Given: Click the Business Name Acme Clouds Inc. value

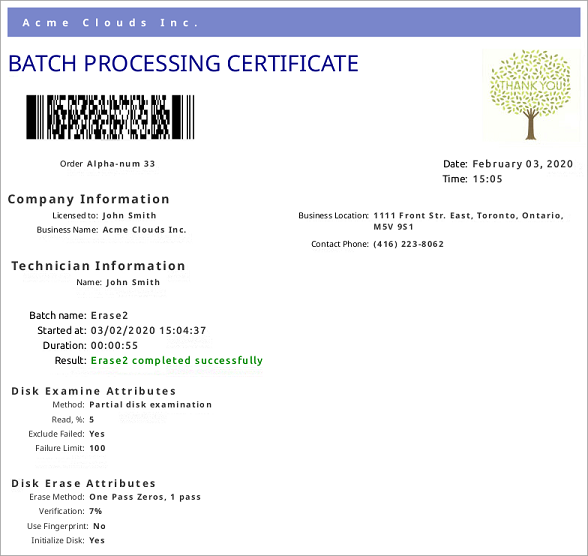Looking at the screenshot, I should tap(144, 230).
